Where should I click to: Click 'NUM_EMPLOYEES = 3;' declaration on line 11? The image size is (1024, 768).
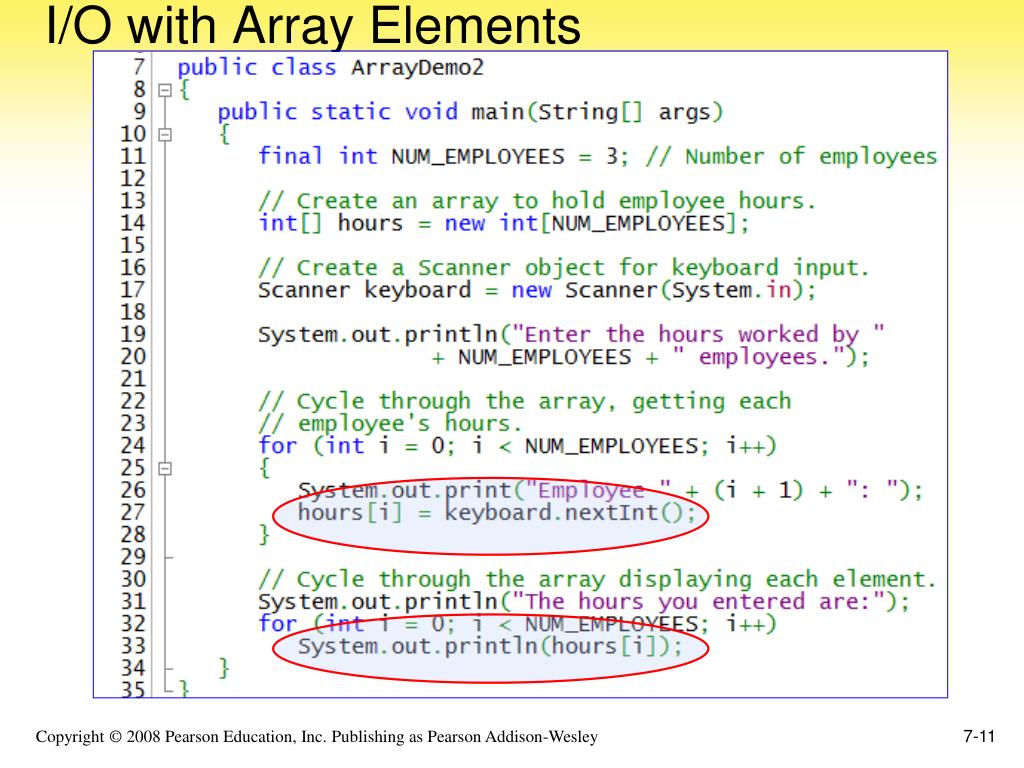coord(509,157)
